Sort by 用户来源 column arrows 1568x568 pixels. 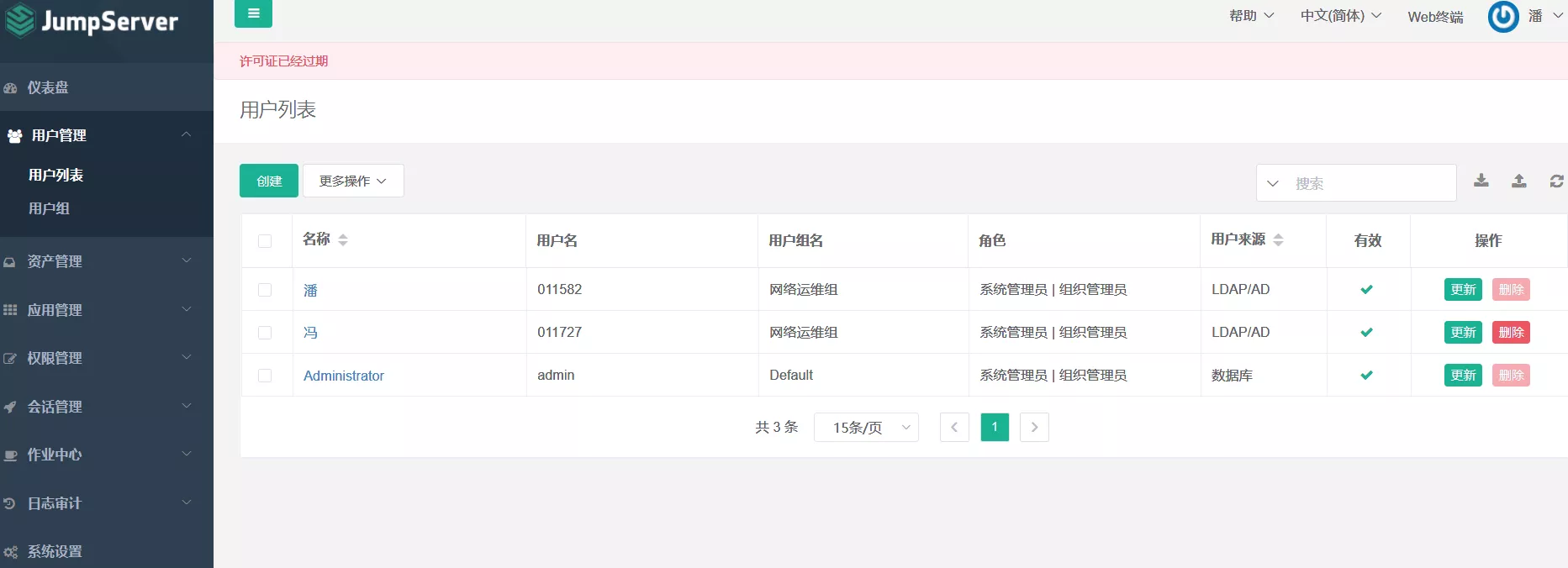pos(1278,240)
